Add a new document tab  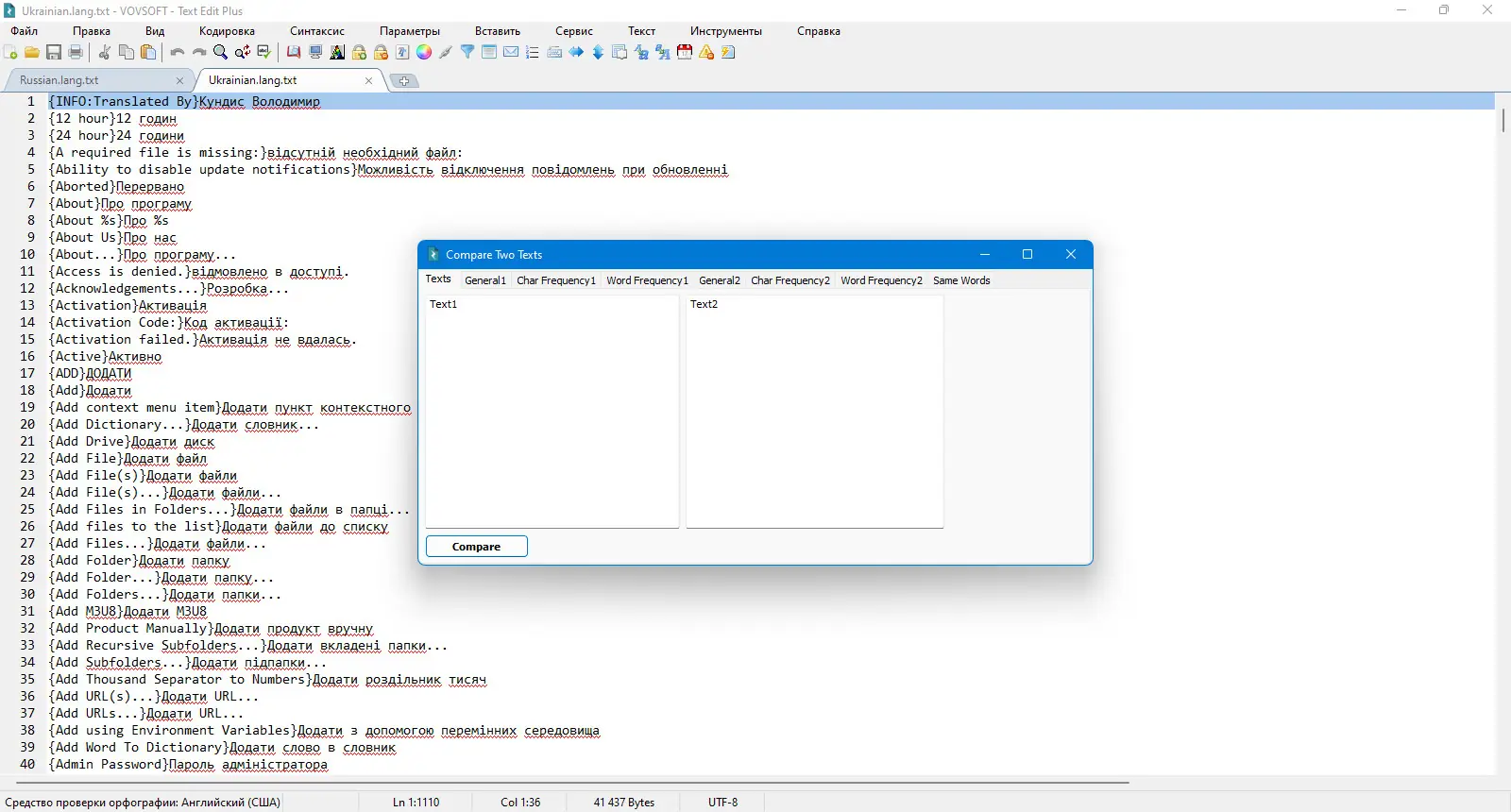point(404,81)
